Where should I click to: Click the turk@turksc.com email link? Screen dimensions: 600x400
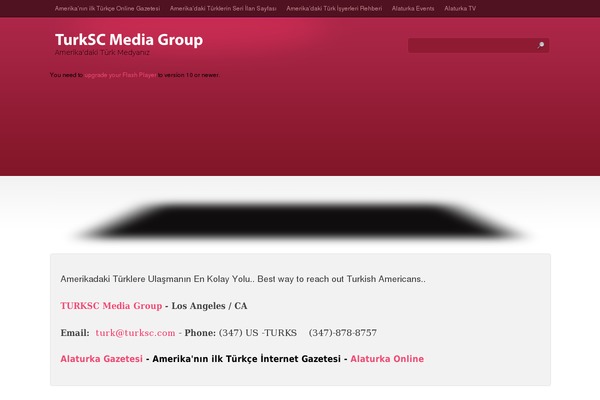pos(135,333)
